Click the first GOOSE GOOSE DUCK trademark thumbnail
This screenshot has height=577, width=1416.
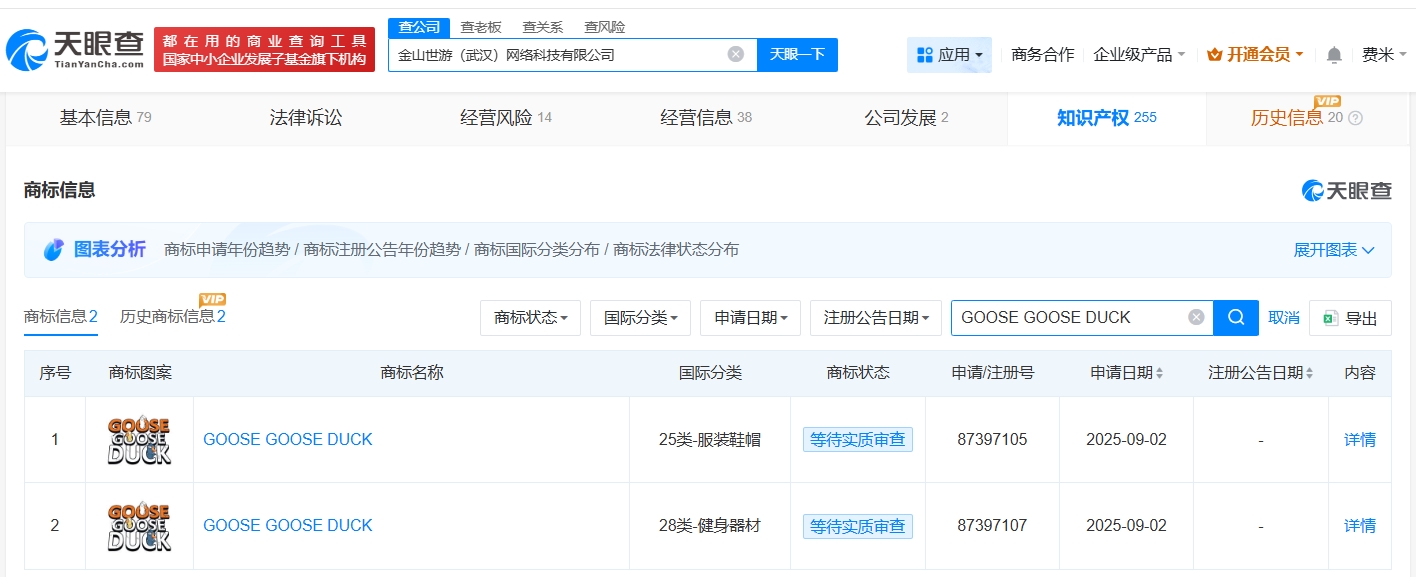pyautogui.click(x=139, y=440)
